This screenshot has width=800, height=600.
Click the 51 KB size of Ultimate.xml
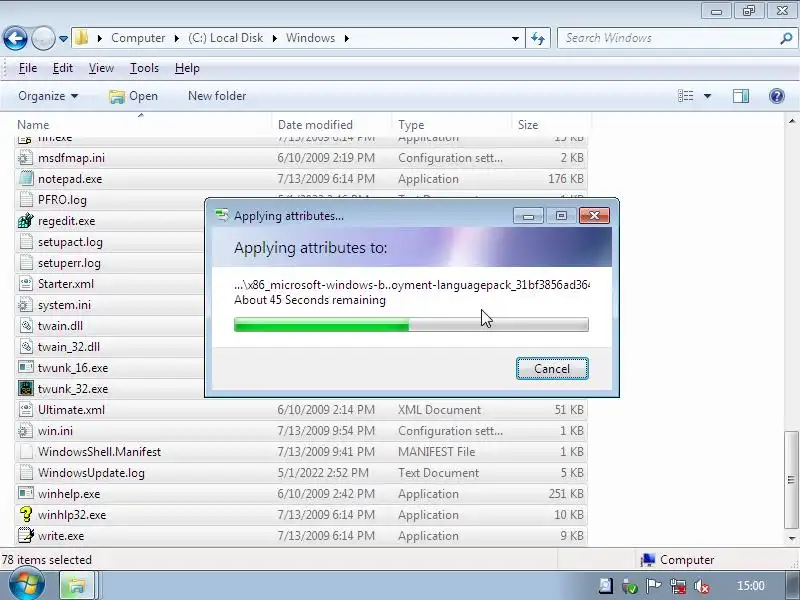[x=569, y=410]
